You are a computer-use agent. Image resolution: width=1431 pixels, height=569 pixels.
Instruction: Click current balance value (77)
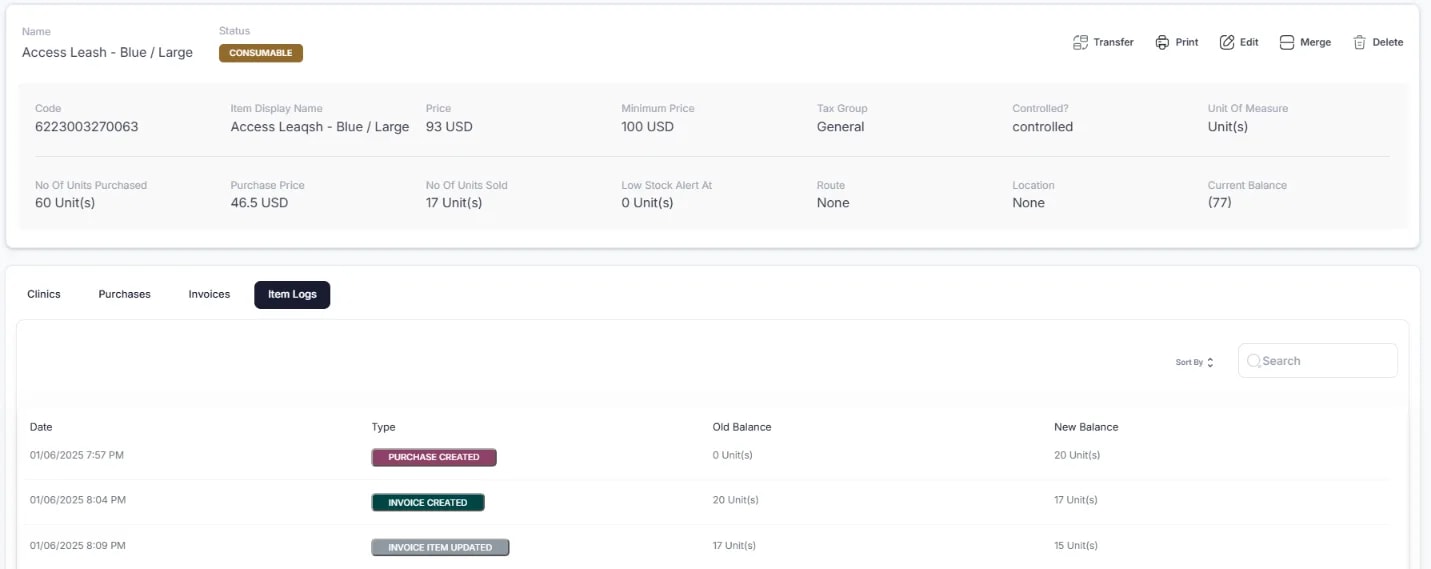click(1220, 203)
